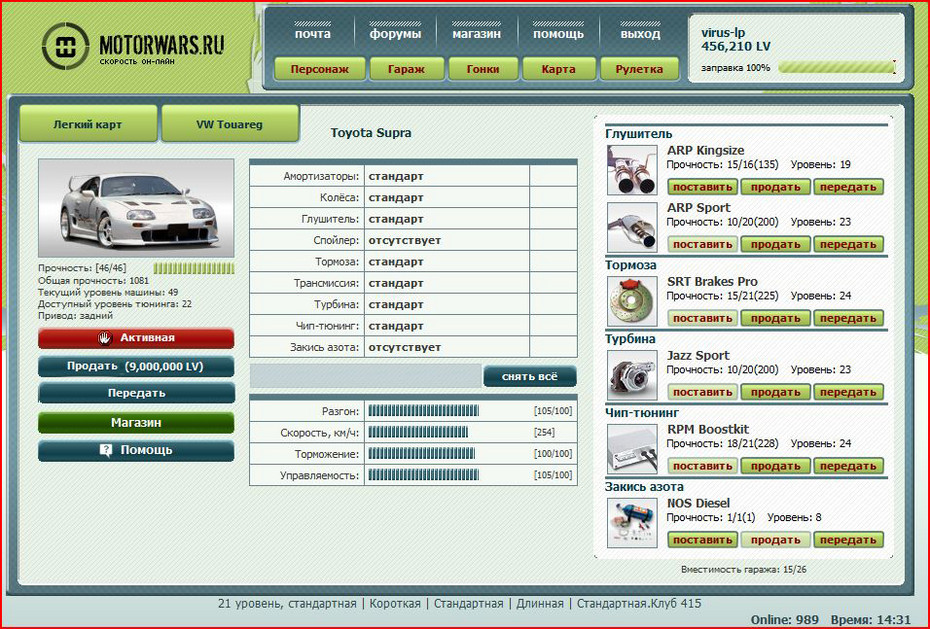
Task: Open the почта menu item
Action: [312, 33]
